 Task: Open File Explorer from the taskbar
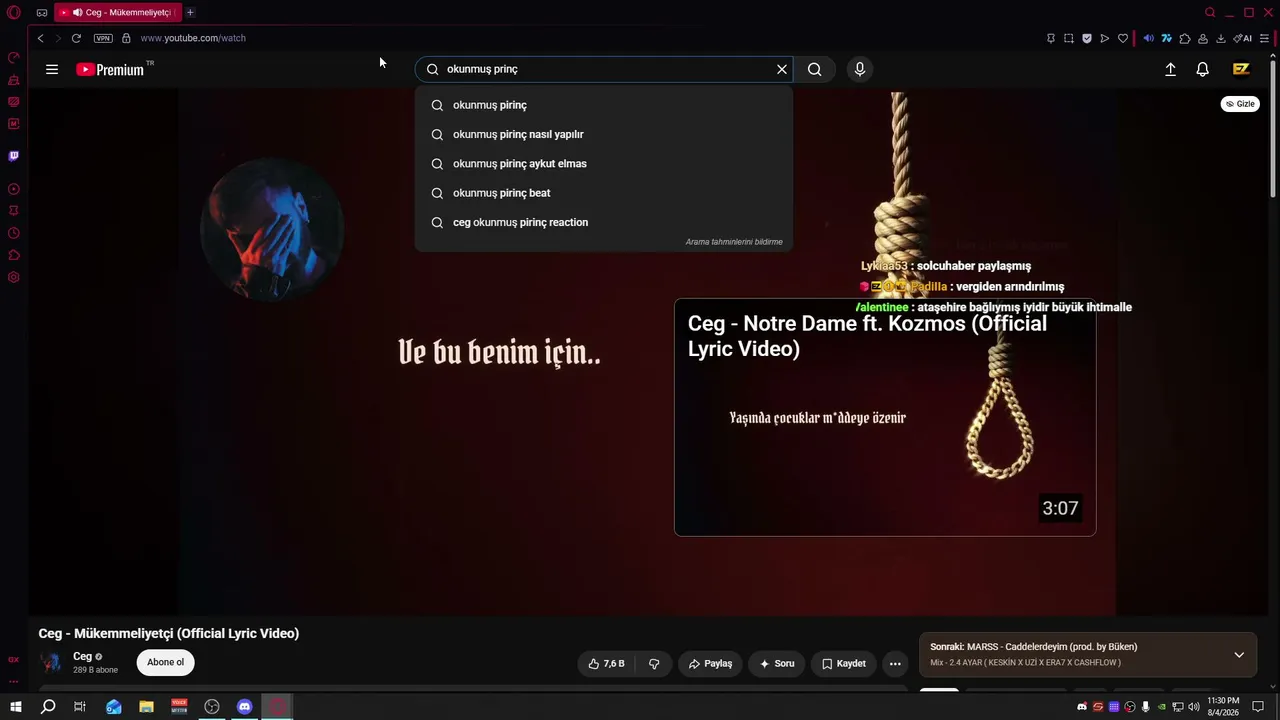click(x=146, y=707)
